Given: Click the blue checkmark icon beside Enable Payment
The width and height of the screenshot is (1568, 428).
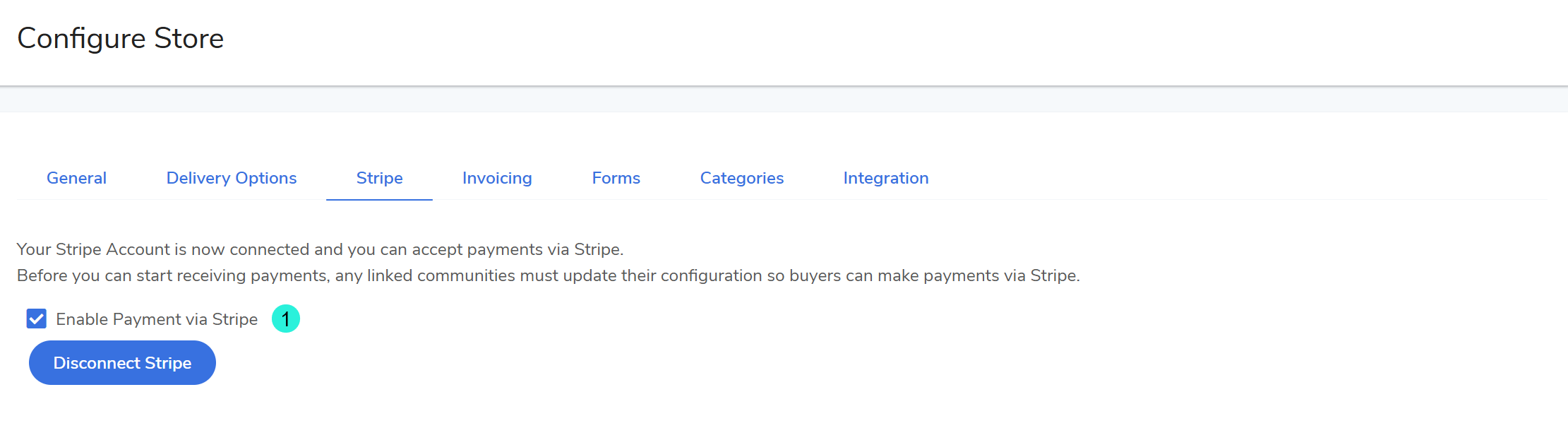Looking at the screenshot, I should 37,319.
